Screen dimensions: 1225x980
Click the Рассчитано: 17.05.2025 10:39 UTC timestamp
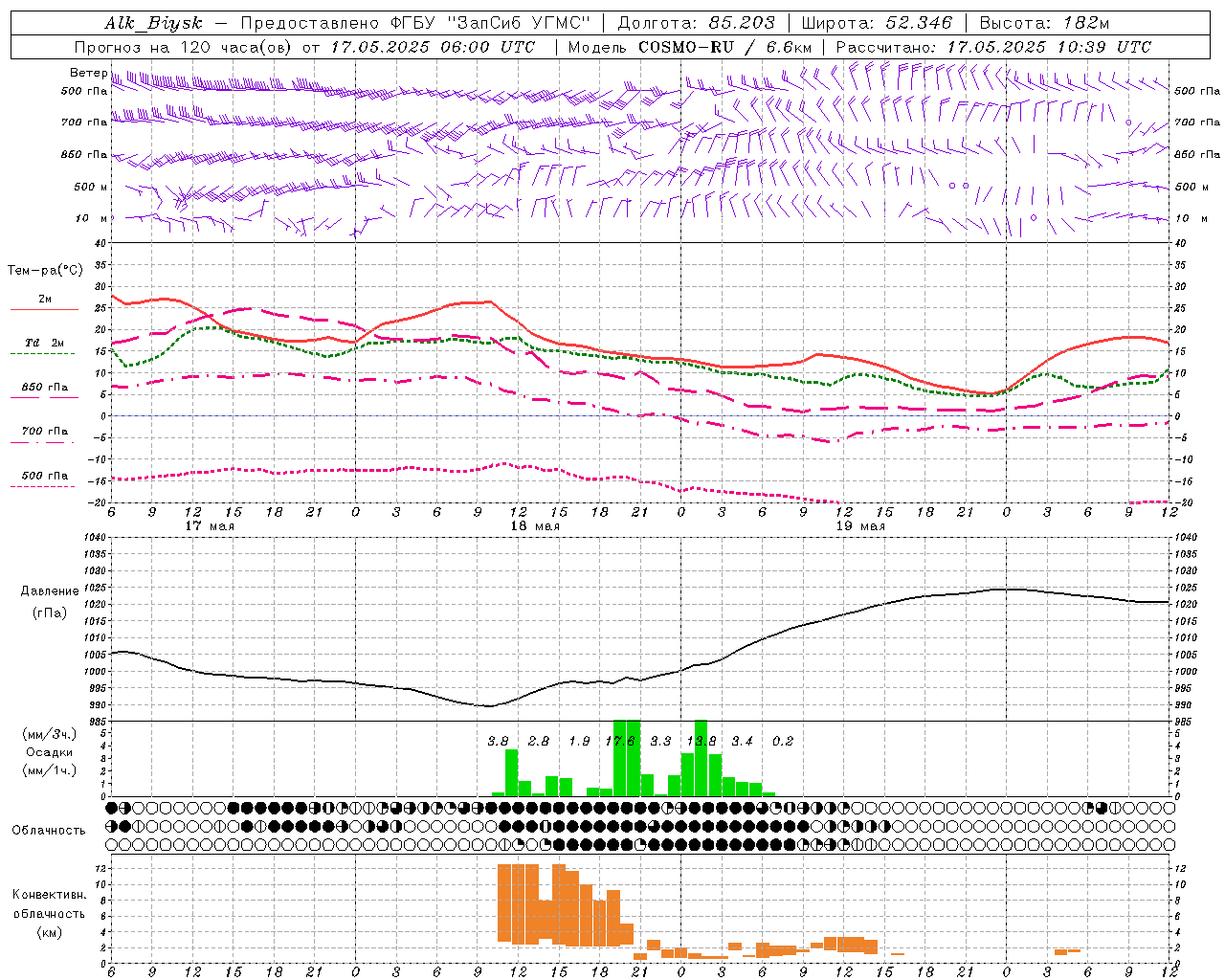(x=993, y=47)
